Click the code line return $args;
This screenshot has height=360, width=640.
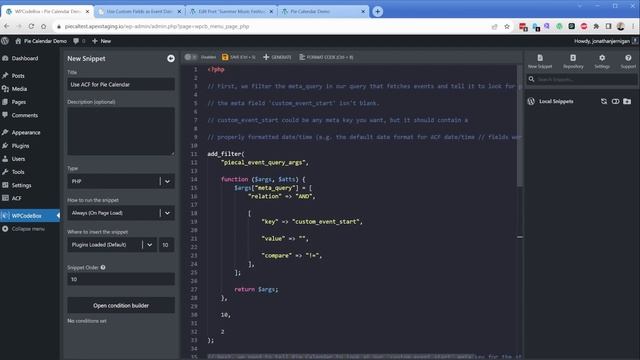(x=256, y=289)
